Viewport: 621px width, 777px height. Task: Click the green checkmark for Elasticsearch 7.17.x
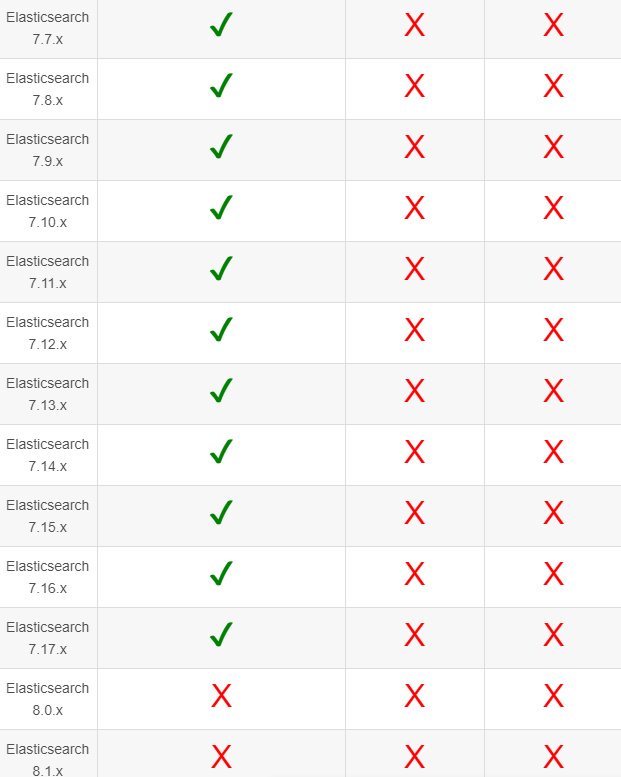pyautogui.click(x=221, y=634)
